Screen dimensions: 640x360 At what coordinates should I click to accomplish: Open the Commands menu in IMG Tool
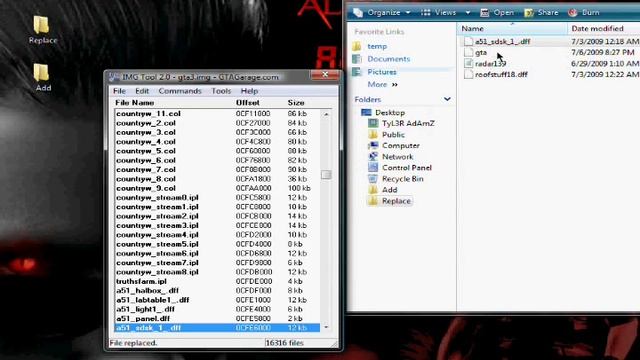(x=180, y=91)
